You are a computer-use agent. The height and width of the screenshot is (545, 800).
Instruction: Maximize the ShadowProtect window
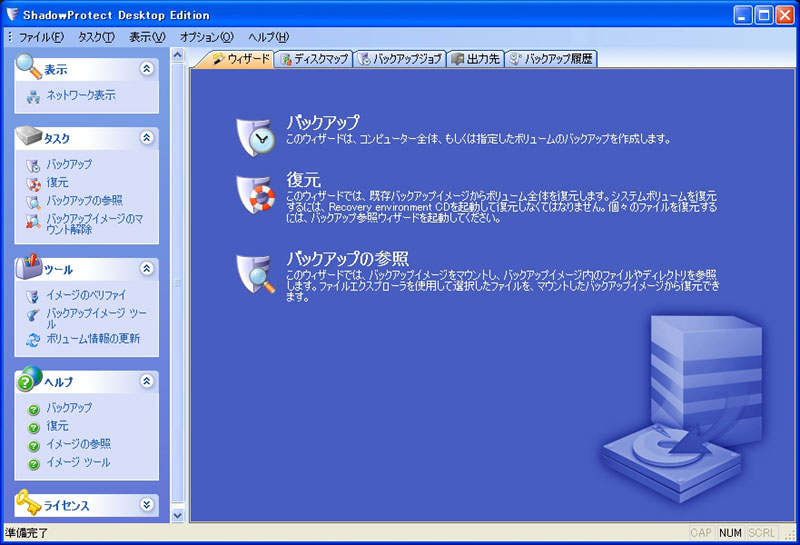coord(764,15)
